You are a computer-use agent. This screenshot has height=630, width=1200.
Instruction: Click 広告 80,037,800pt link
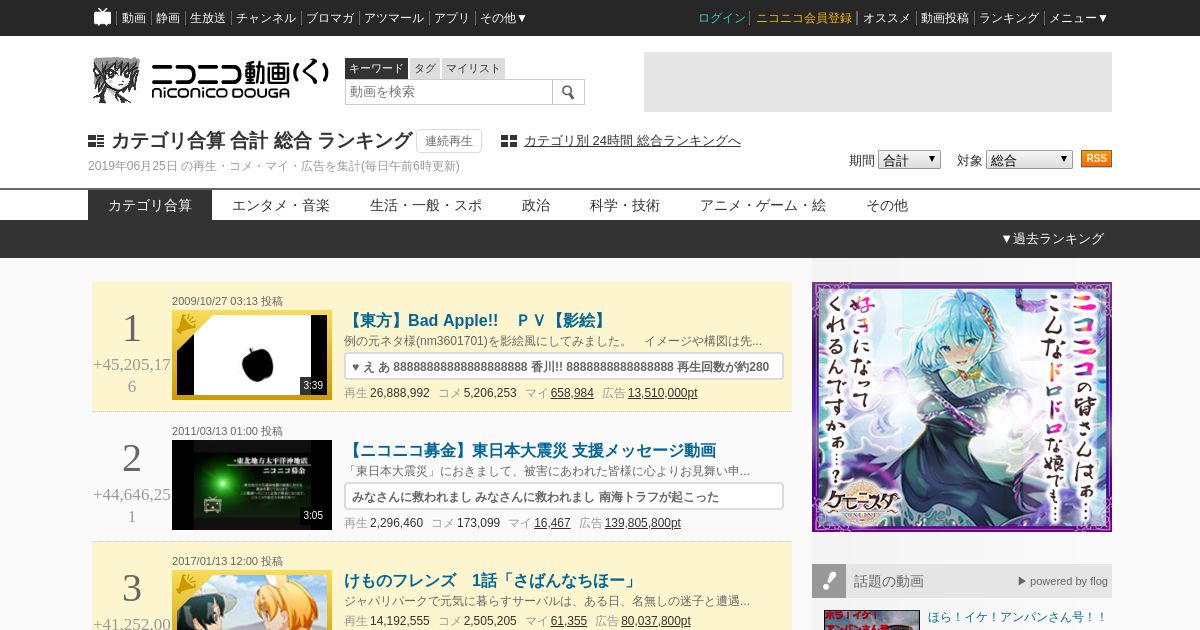(x=656, y=621)
